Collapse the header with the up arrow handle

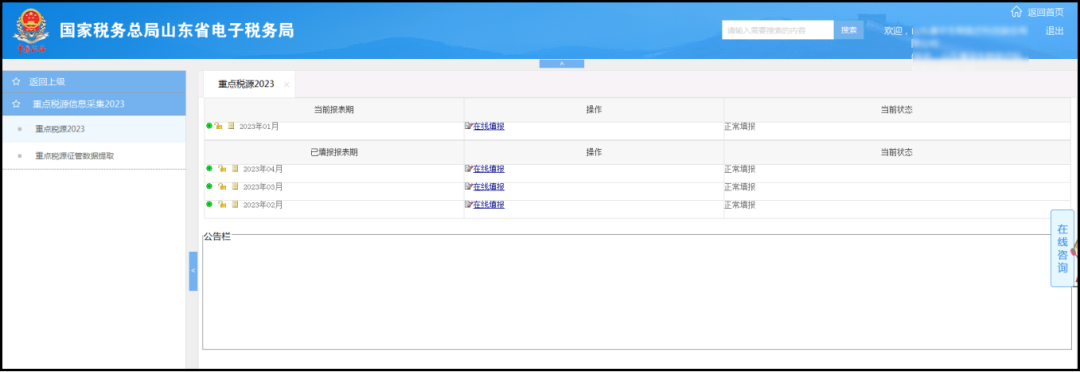point(561,63)
